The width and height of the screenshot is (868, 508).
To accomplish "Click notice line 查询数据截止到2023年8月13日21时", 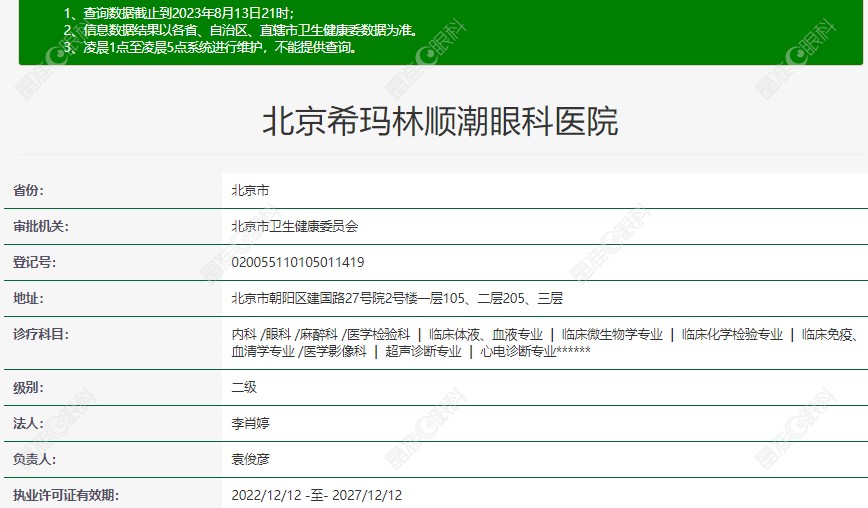I will pyautogui.click(x=179, y=13).
